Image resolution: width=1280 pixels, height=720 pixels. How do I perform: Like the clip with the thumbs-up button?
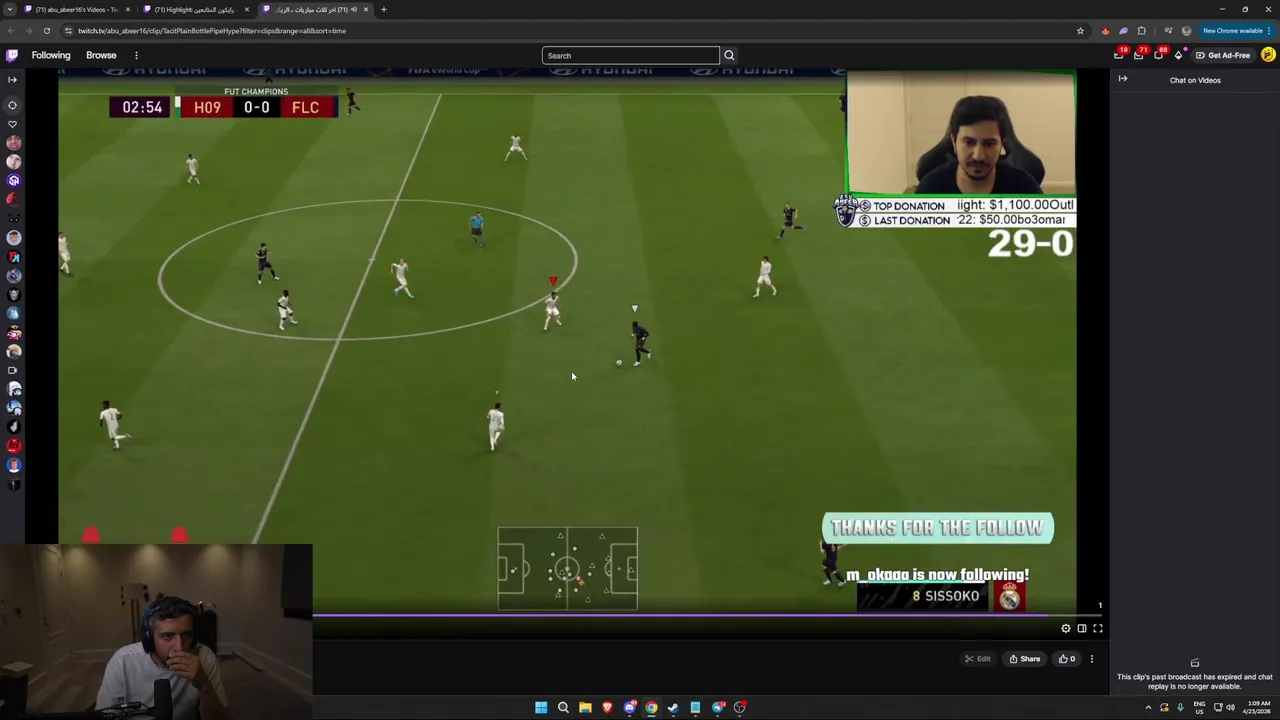[x=1067, y=659]
